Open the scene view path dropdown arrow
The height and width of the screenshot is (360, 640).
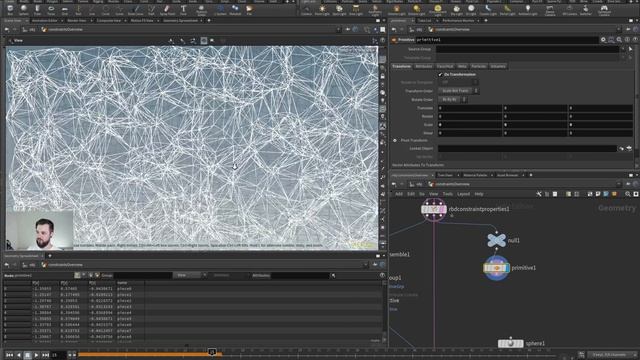pos(338,29)
